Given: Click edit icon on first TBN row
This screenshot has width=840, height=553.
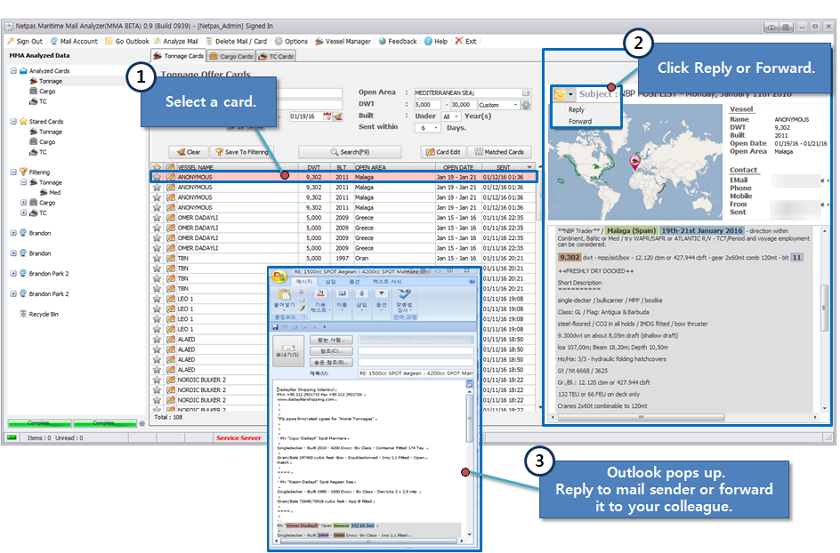Looking at the screenshot, I should click(x=170, y=258).
